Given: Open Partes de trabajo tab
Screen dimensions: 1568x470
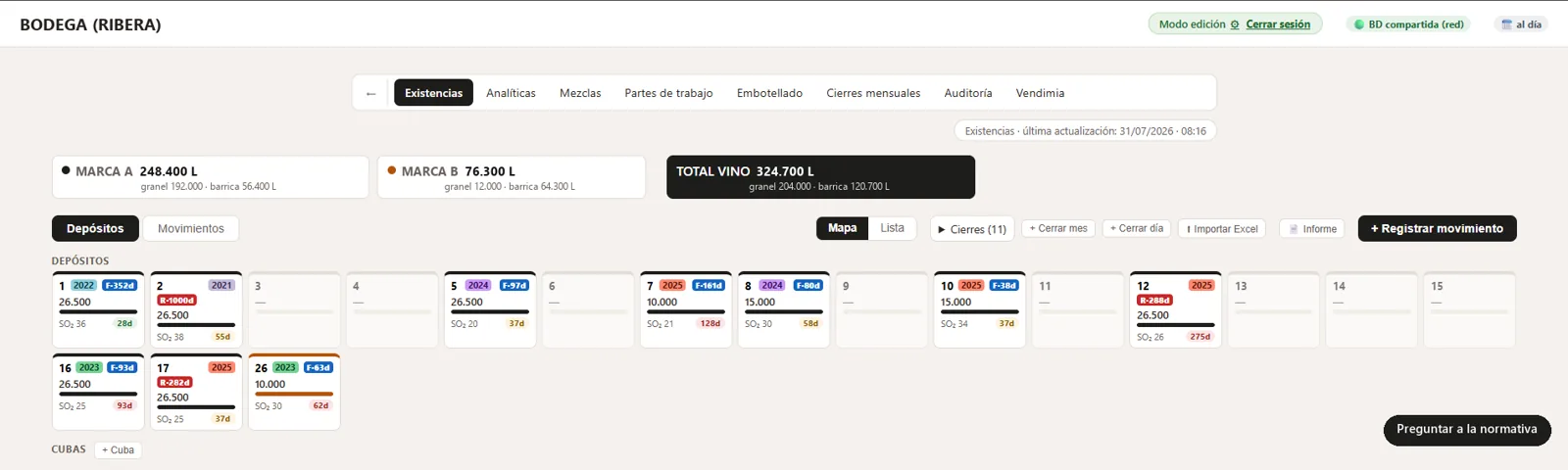Looking at the screenshot, I should [x=668, y=93].
